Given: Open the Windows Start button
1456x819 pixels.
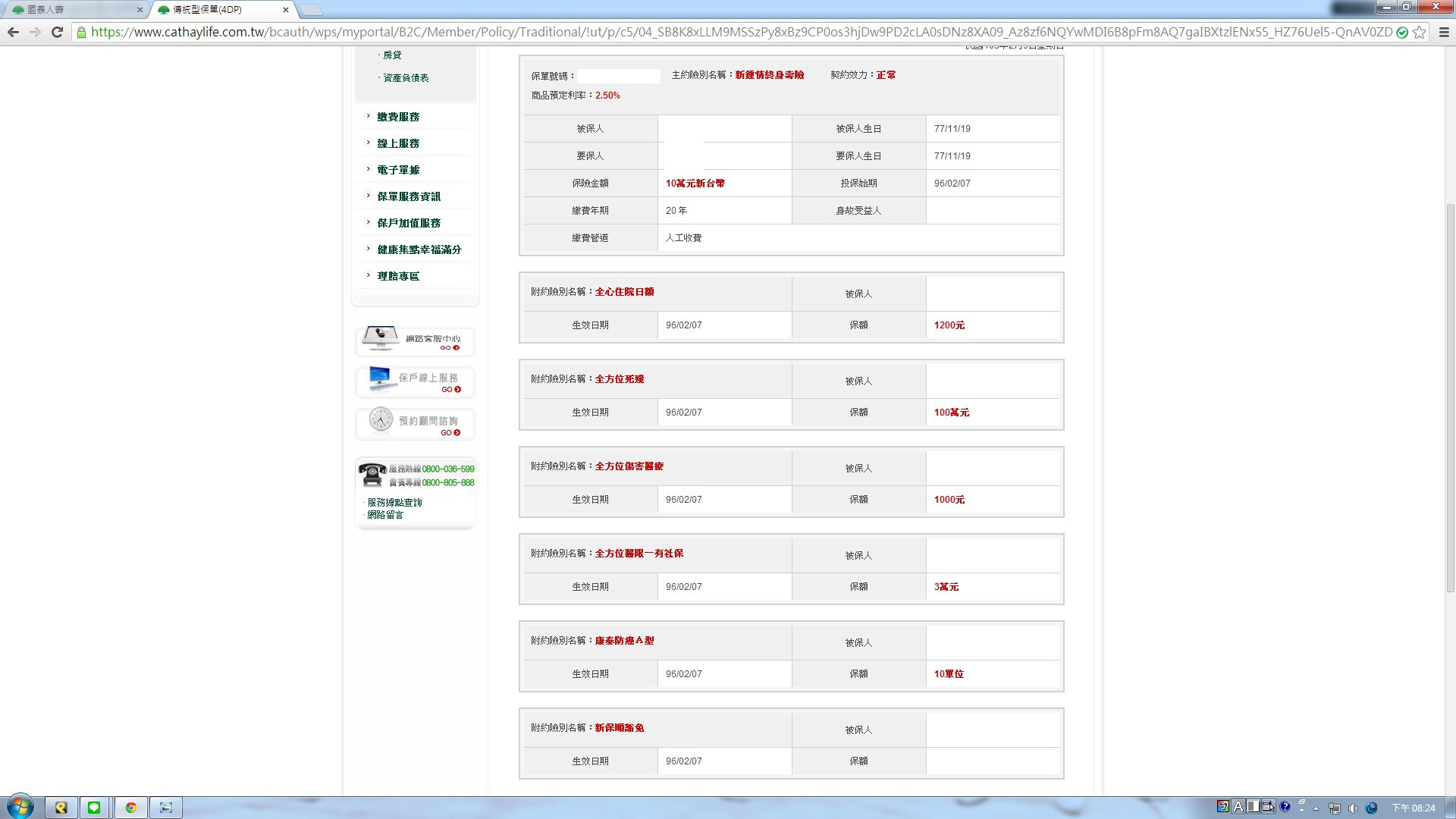Looking at the screenshot, I should [x=20, y=807].
